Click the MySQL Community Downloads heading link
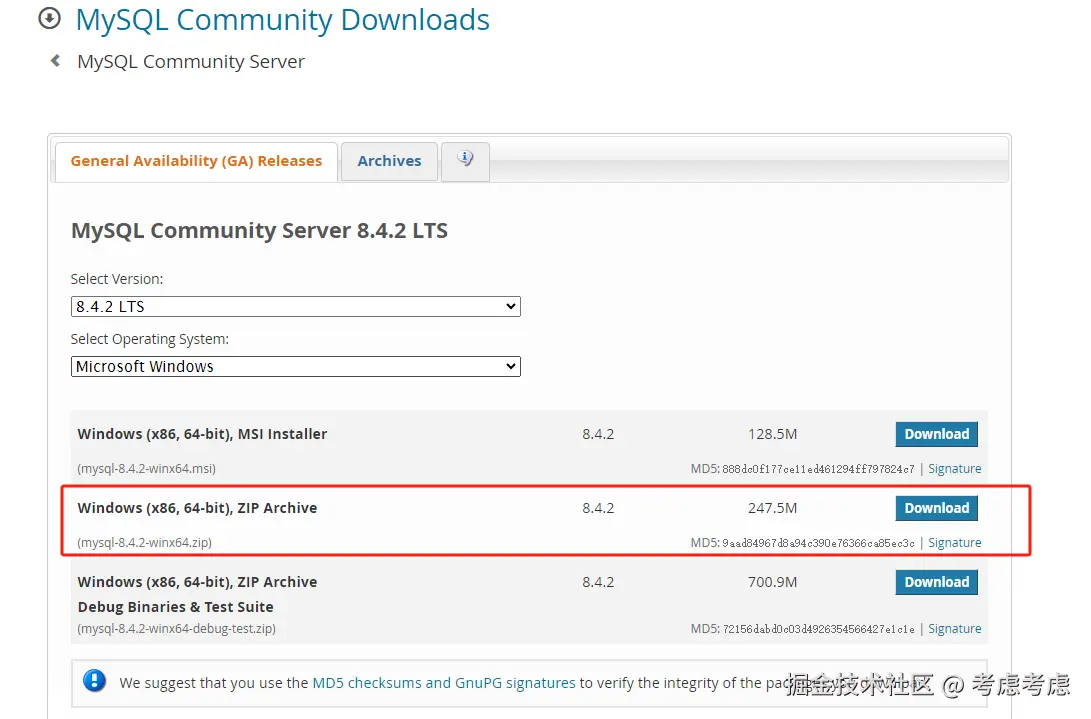The height and width of the screenshot is (719, 1091). (x=282, y=19)
